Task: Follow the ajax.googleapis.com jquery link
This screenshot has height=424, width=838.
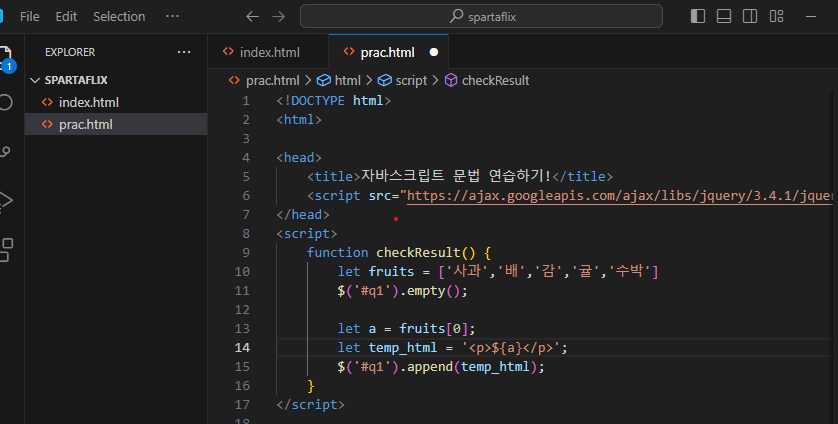Action: [x=619, y=196]
